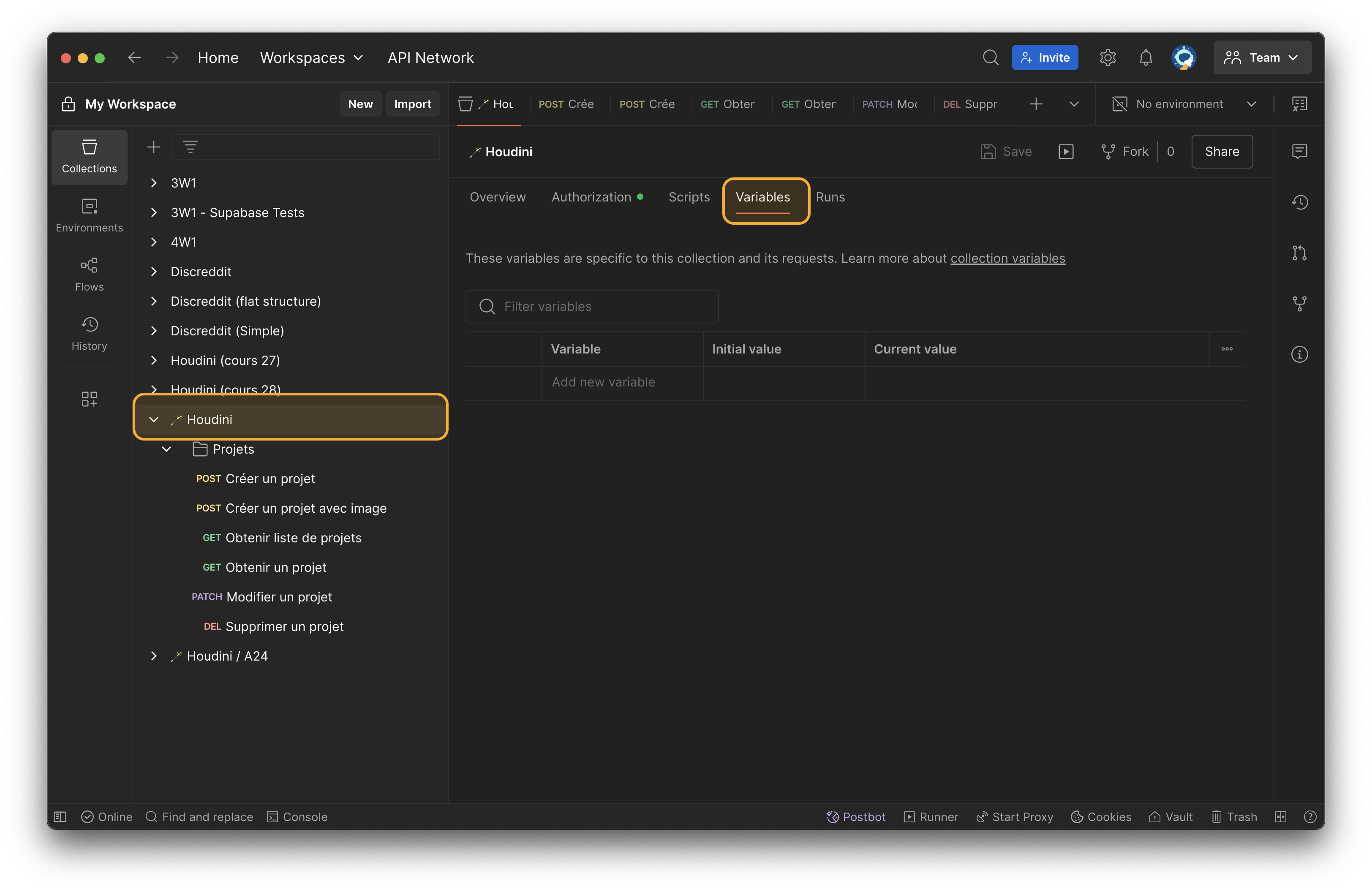1372x892 pixels.
Task: Click the Filter variables input field
Action: coord(592,307)
